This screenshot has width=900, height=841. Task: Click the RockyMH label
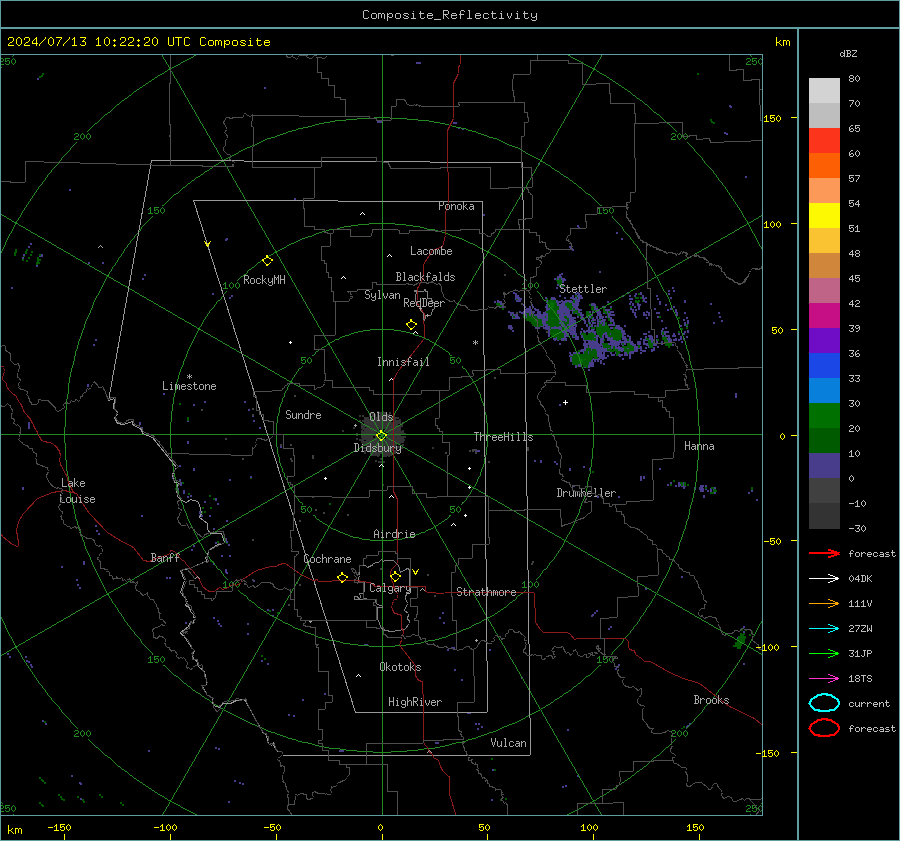[x=264, y=280]
